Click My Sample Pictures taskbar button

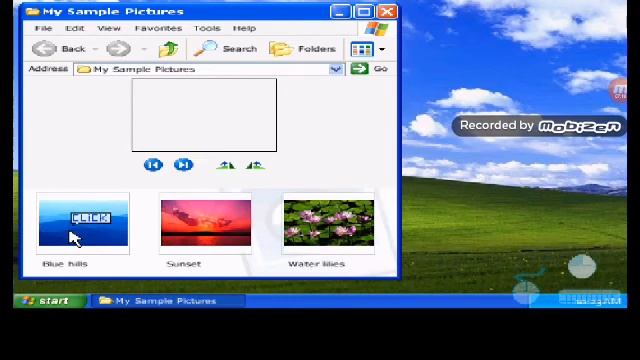coord(167,301)
